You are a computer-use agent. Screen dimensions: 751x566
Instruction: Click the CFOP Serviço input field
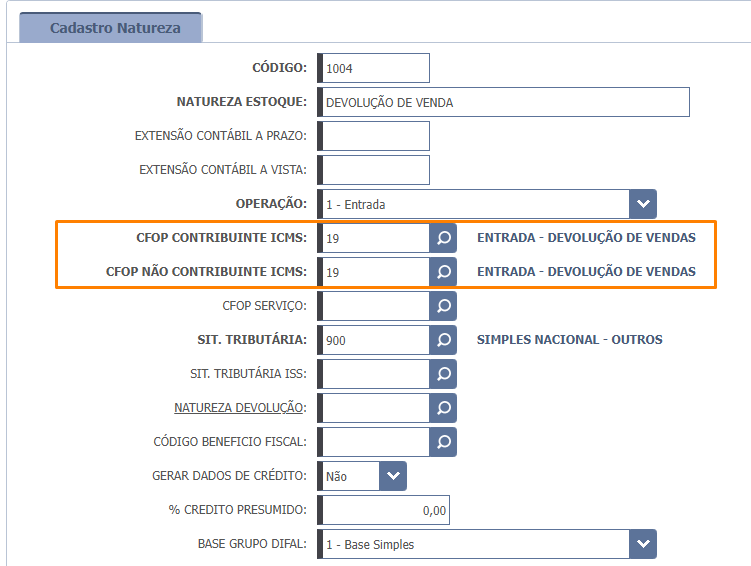374,306
